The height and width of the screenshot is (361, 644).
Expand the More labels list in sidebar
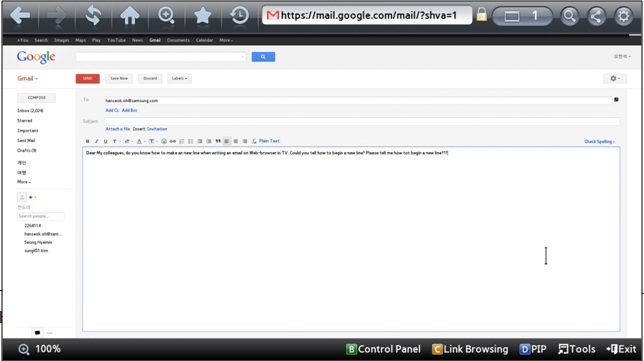(23, 182)
